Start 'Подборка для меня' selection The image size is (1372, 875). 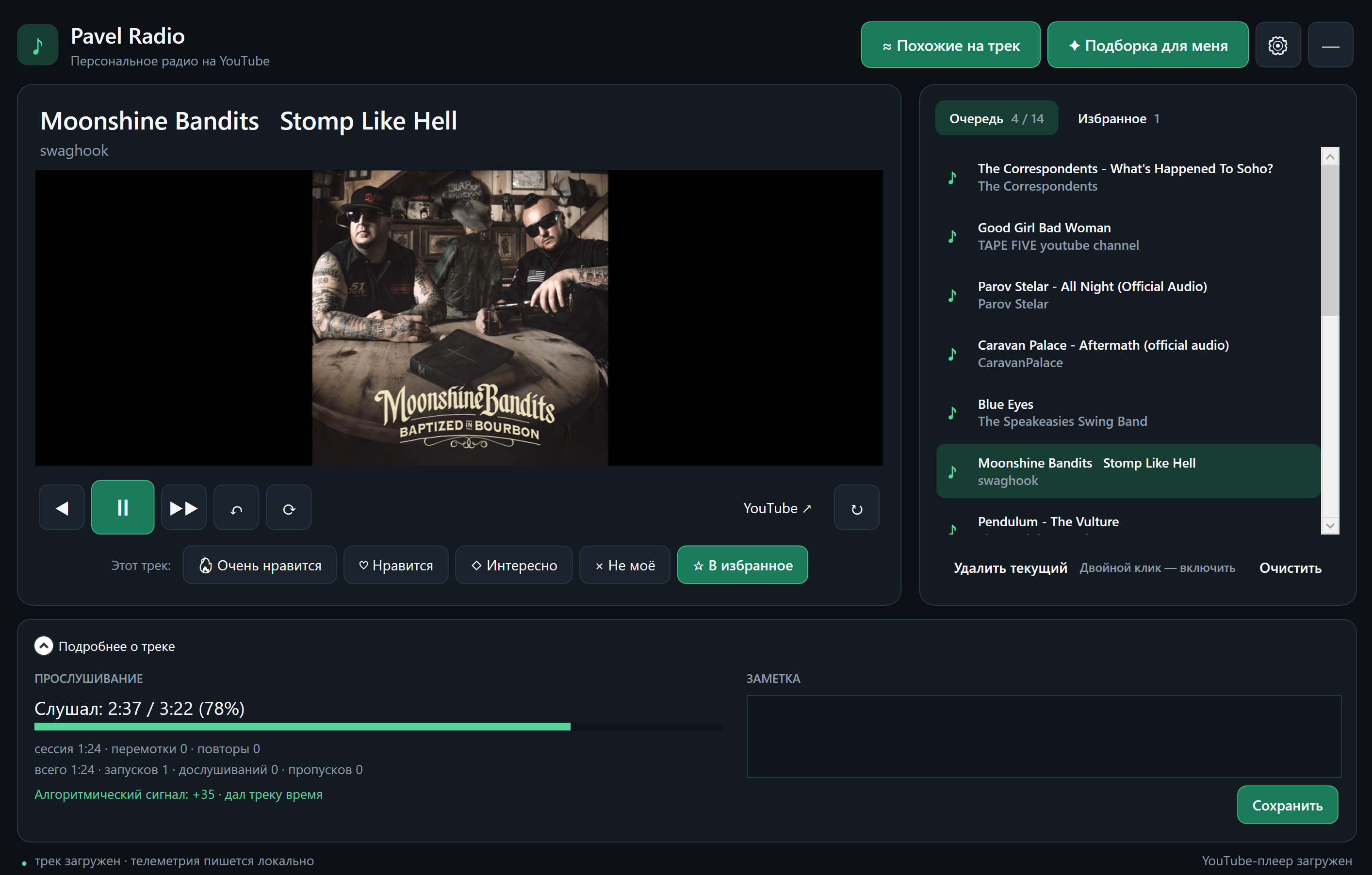(x=1147, y=45)
